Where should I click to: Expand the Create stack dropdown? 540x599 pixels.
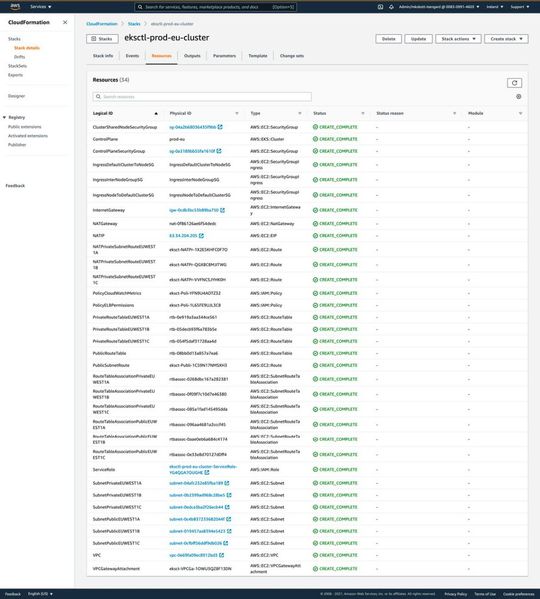point(506,39)
